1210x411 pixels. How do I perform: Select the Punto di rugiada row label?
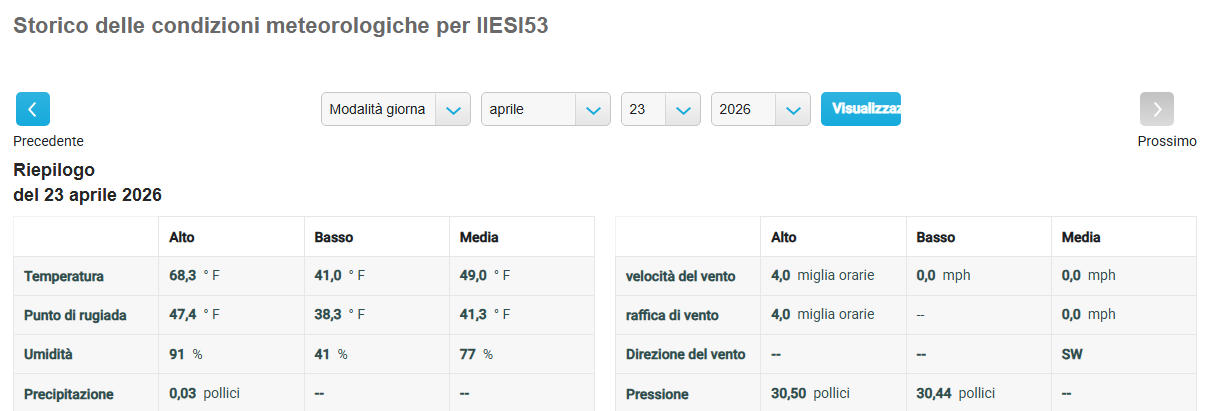coord(75,315)
